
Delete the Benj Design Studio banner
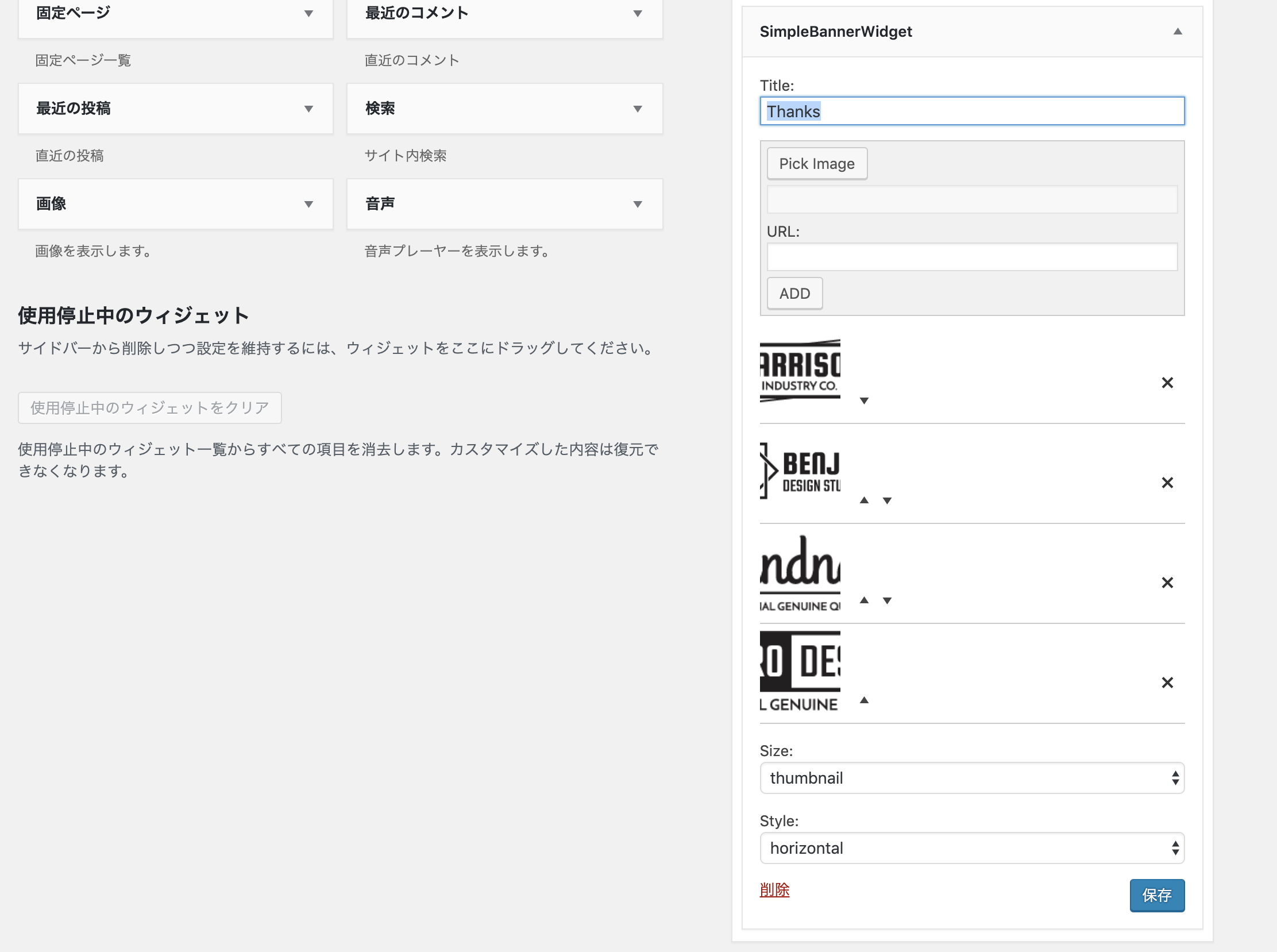tap(1167, 483)
